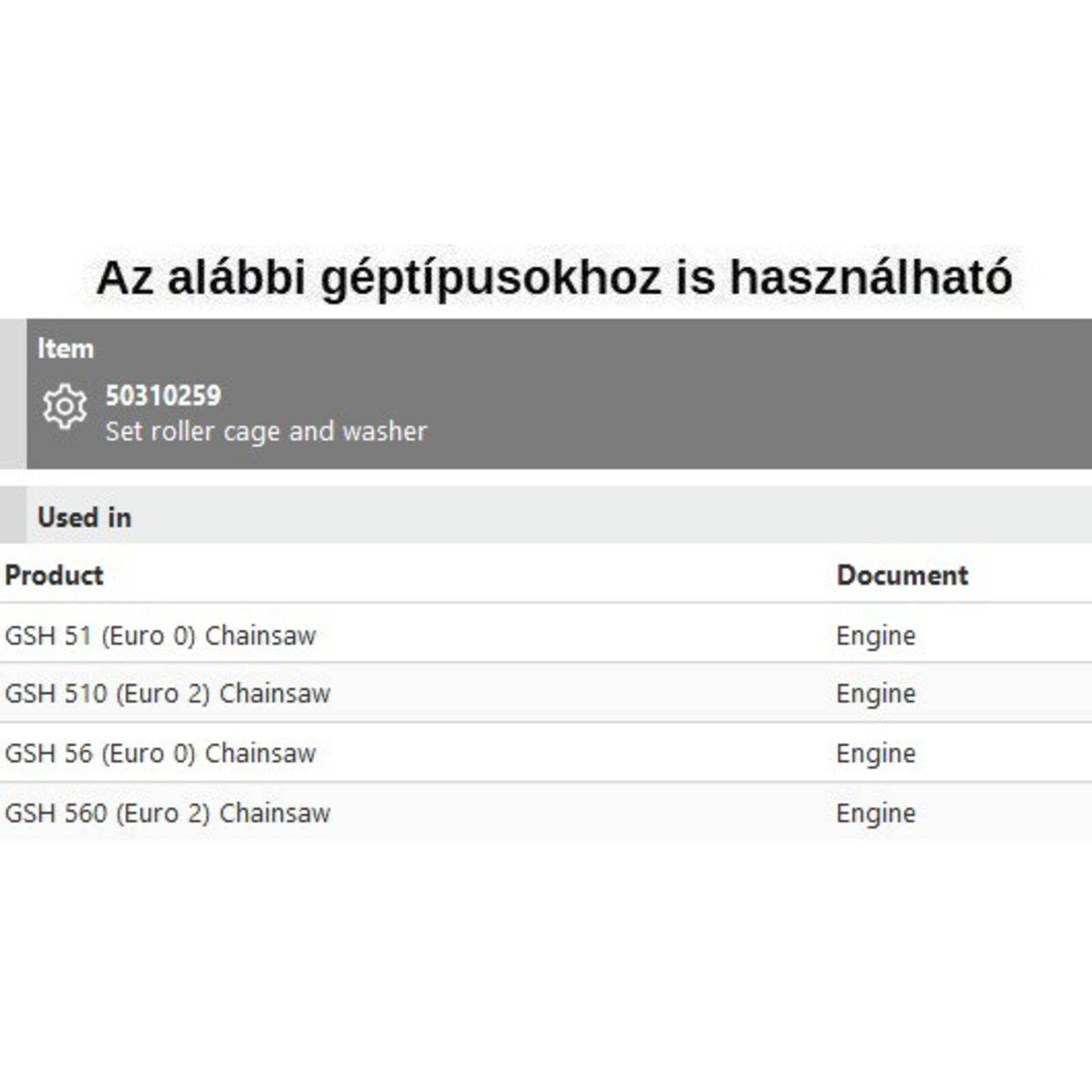Screen dimensions: 1092x1092
Task: Click the heading "Az alábbi géptípusokhoz is használható"
Action: [554, 278]
